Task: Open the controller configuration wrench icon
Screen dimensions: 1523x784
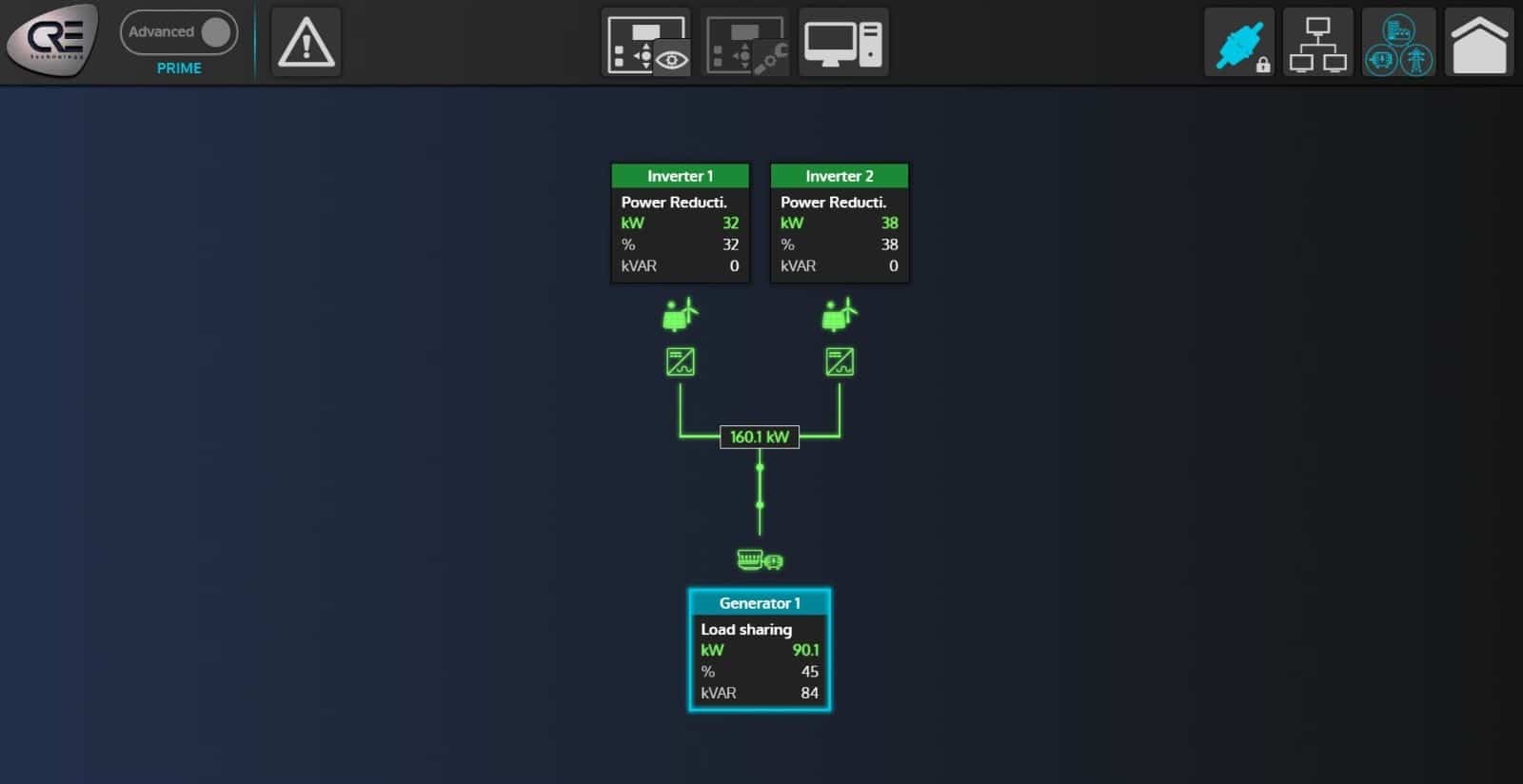Action: tap(745, 43)
